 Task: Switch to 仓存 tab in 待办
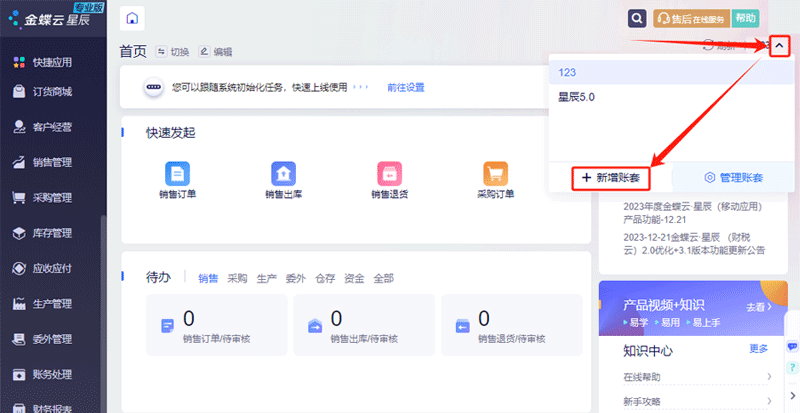(325, 278)
